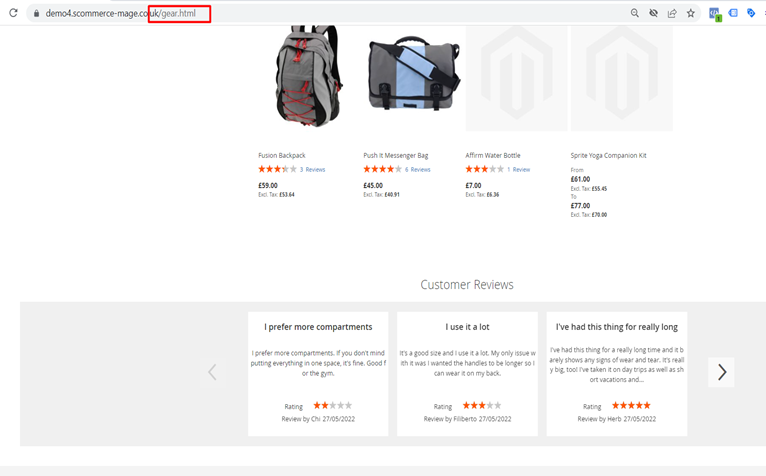Image resolution: width=766 pixels, height=476 pixels.
Task: Click the Affirm Water Bottle star rating
Action: (484, 170)
